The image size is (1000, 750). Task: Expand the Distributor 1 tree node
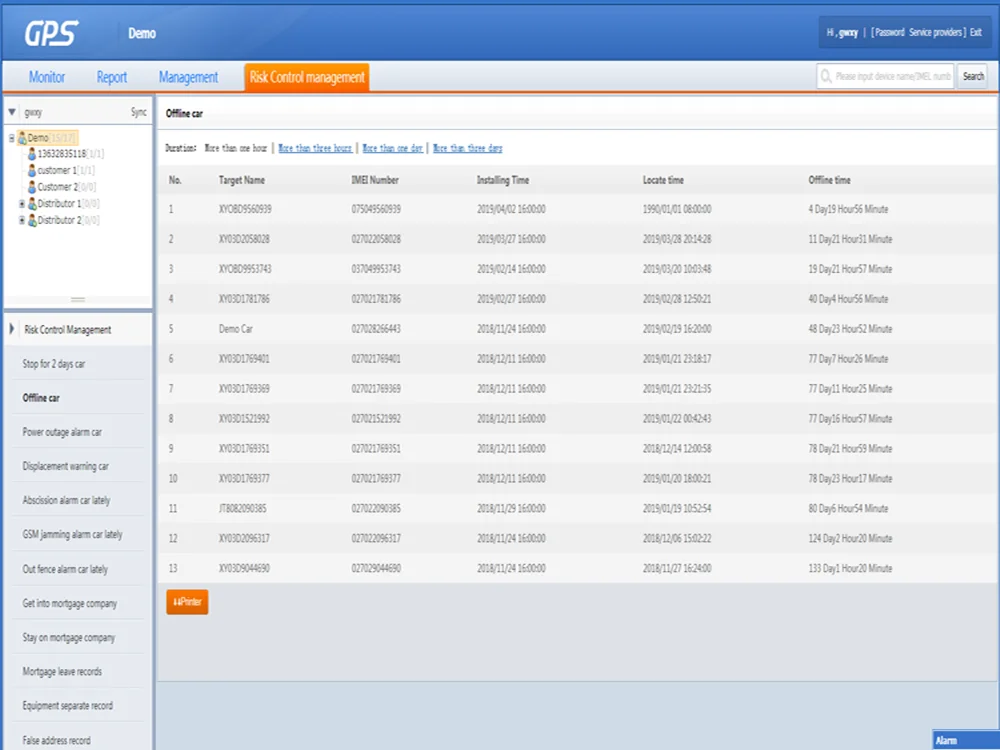coord(22,204)
